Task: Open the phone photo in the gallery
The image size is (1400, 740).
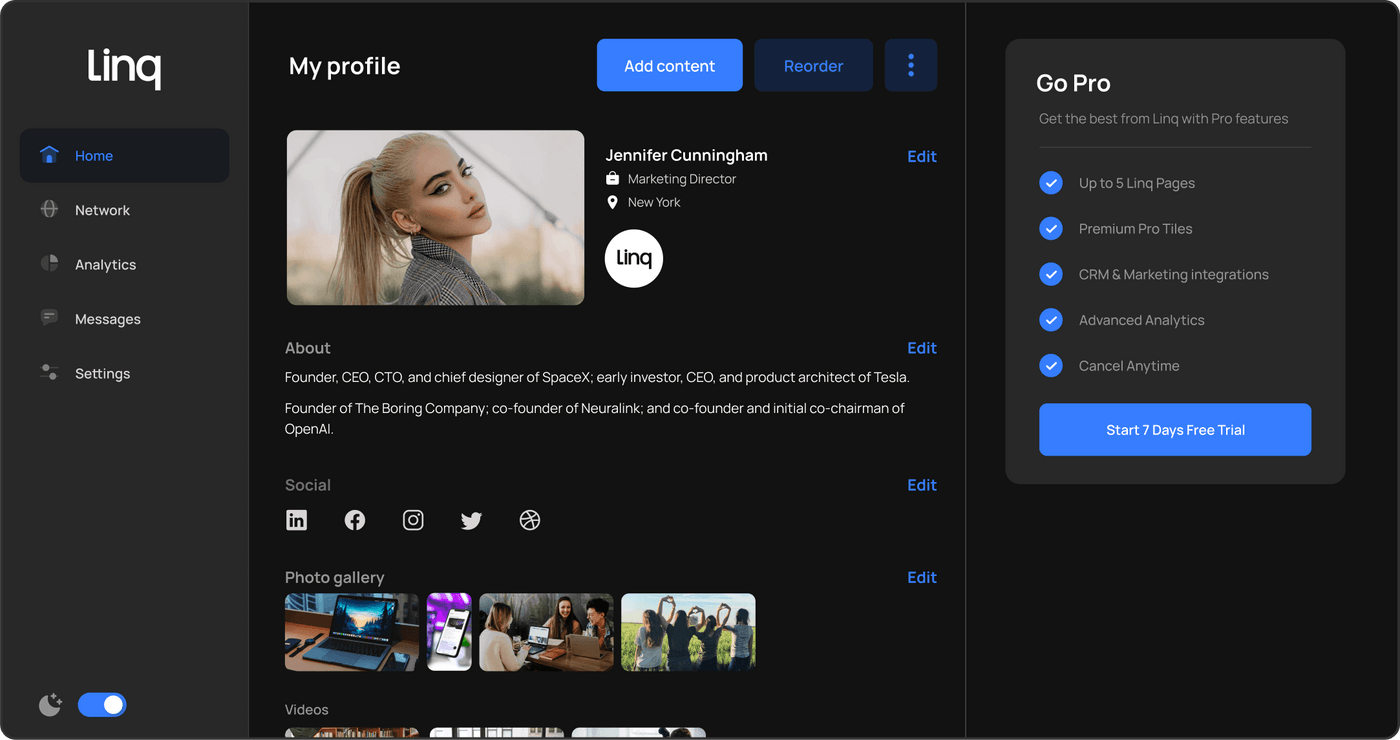Action: (x=449, y=632)
